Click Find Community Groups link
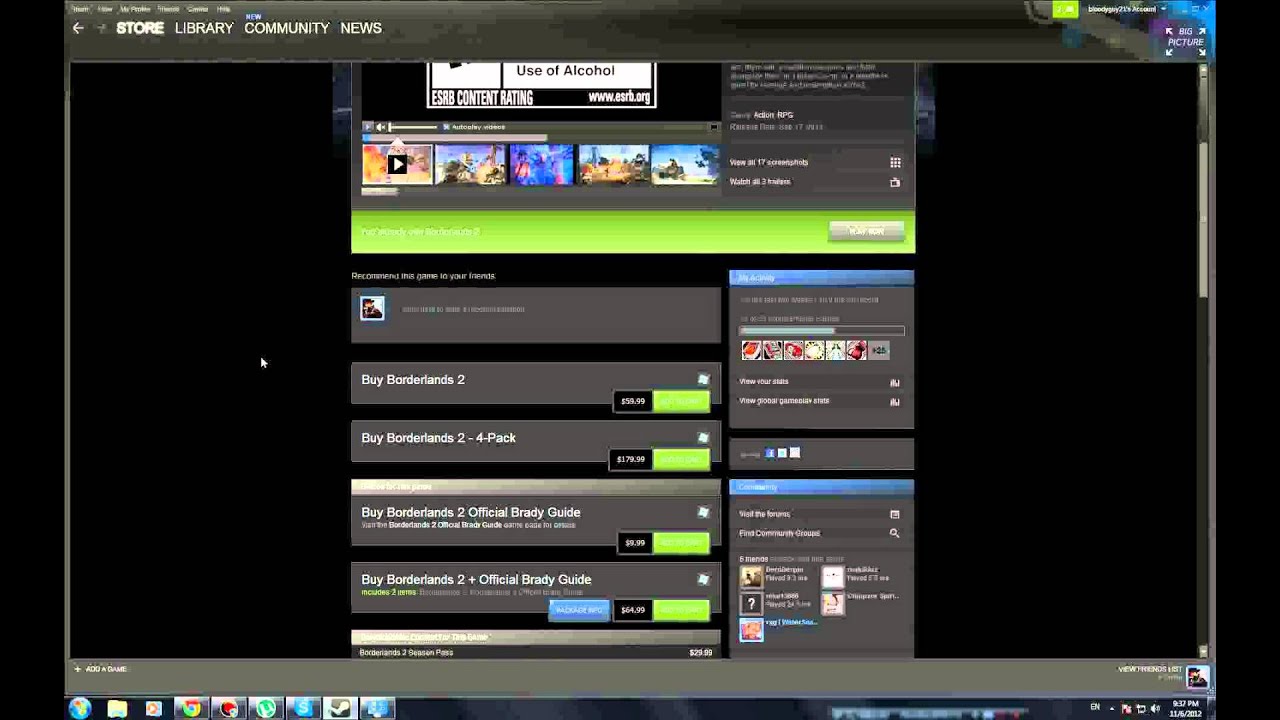This screenshot has width=1280, height=720. coord(779,533)
